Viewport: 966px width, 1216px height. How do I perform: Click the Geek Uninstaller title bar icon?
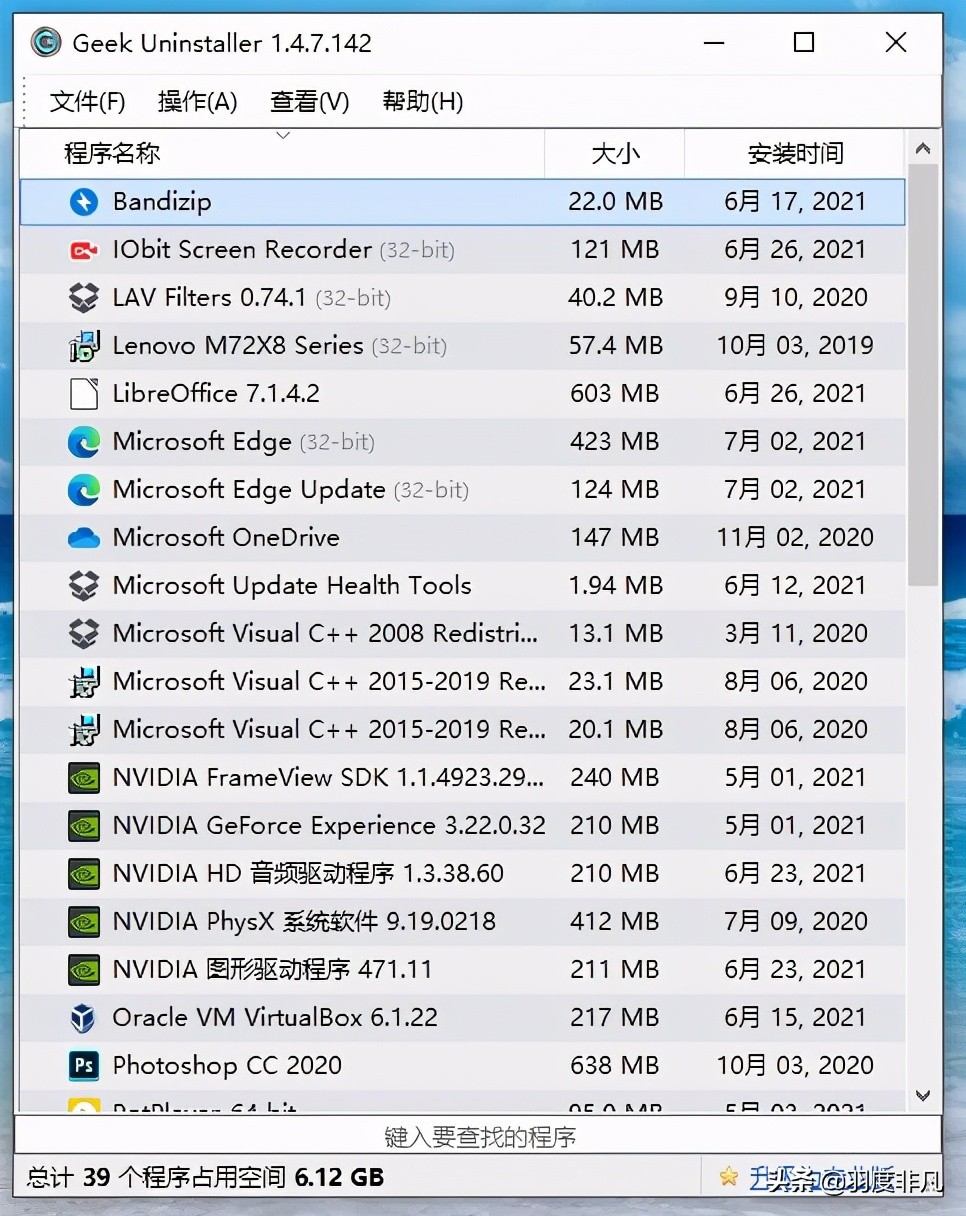pos(45,43)
